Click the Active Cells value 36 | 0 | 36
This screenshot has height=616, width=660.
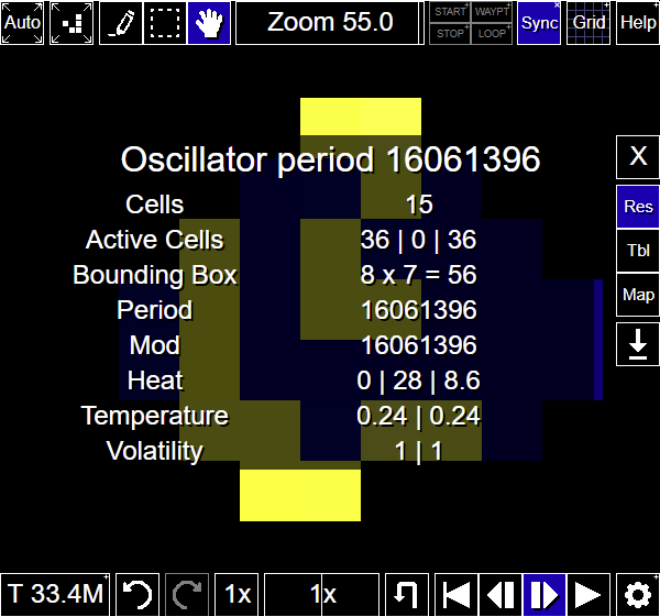click(x=418, y=240)
